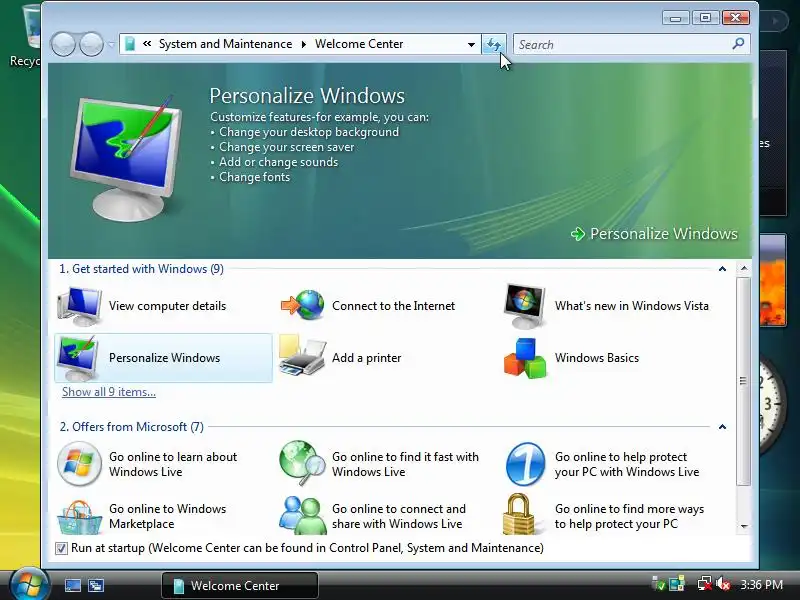Click Go online to connect and share text
This screenshot has height=600, width=800.
click(398, 516)
